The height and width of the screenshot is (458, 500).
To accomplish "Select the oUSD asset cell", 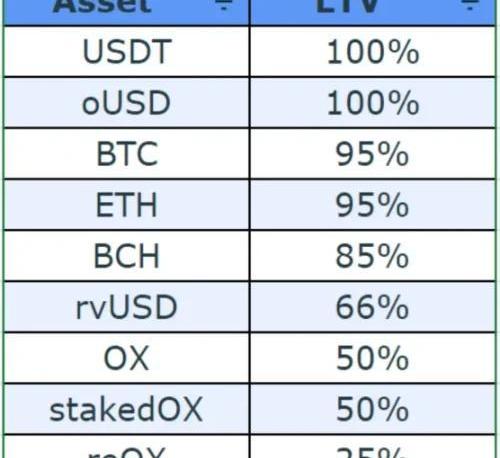I will (x=126, y=103).
